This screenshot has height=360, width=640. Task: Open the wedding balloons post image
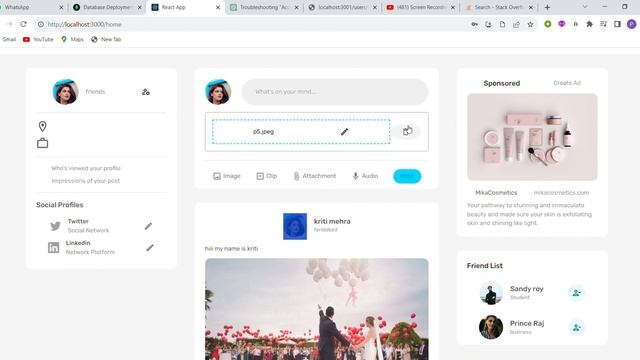317,309
